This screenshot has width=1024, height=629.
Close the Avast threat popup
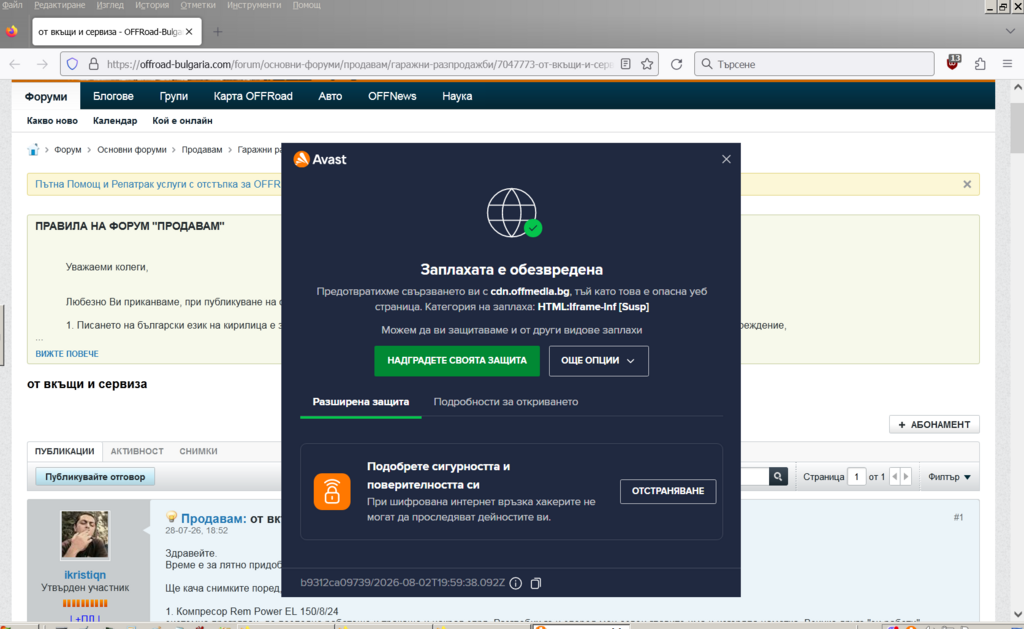pos(726,159)
